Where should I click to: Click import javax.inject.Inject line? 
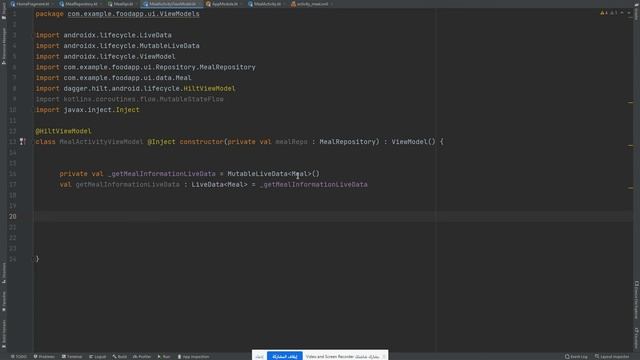pos(87,110)
